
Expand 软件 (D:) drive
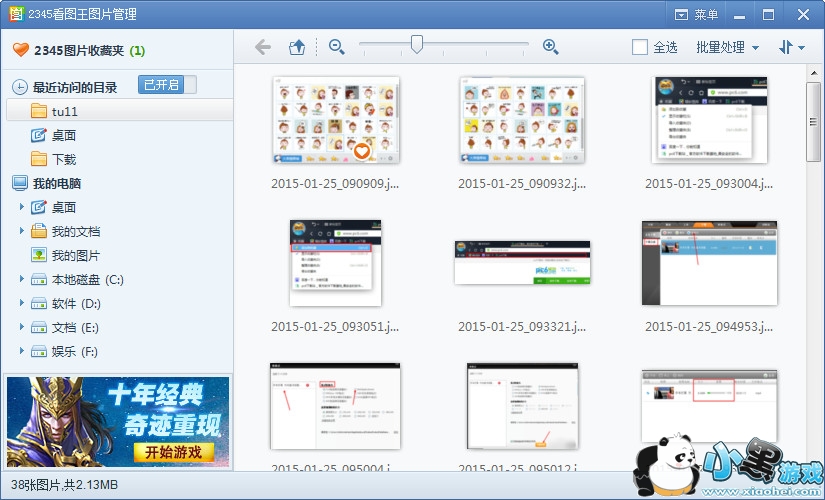[x=22, y=303]
